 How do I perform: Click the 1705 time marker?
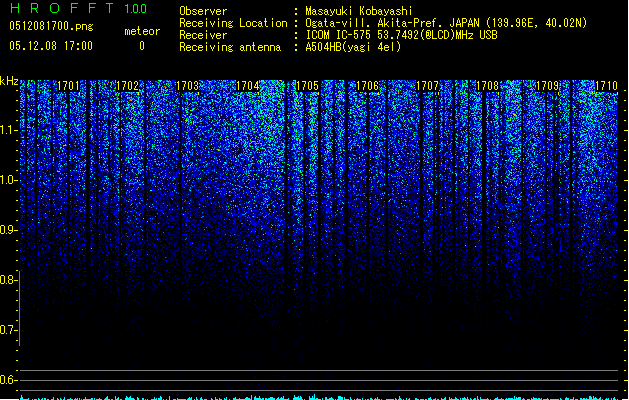[x=307, y=86]
